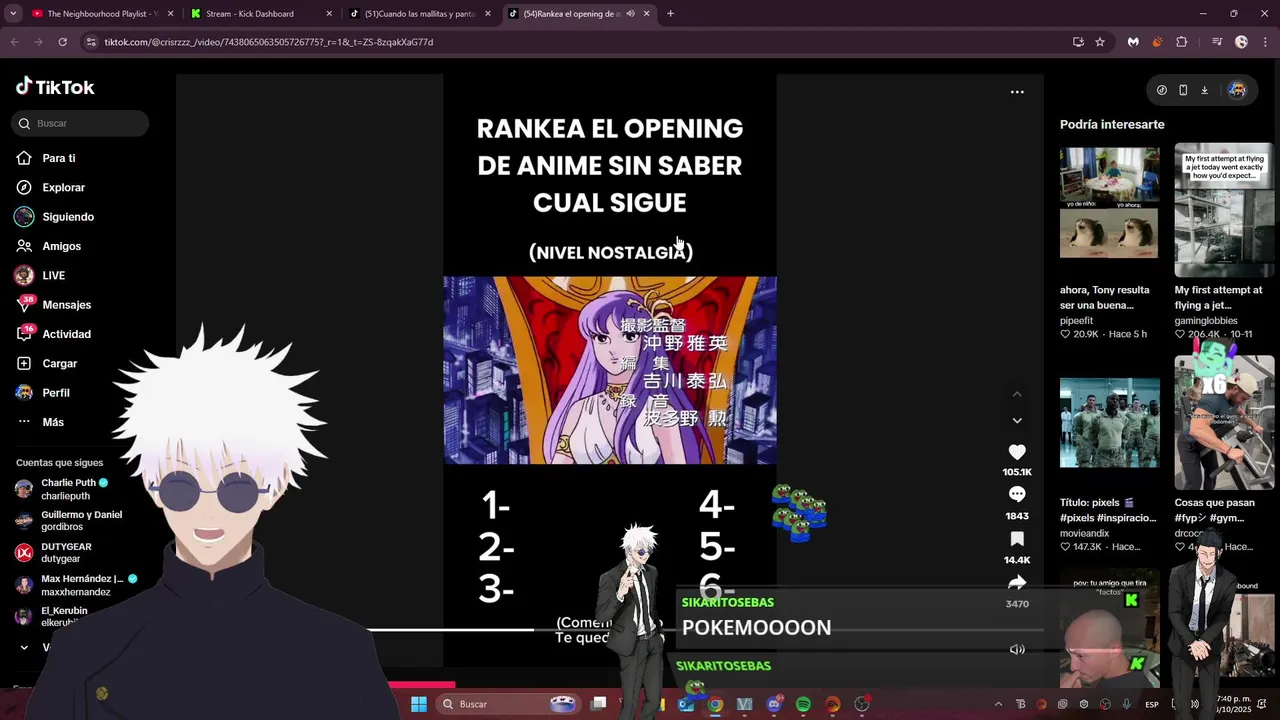
Task: Open Mensajes inbox
Action: 66,305
